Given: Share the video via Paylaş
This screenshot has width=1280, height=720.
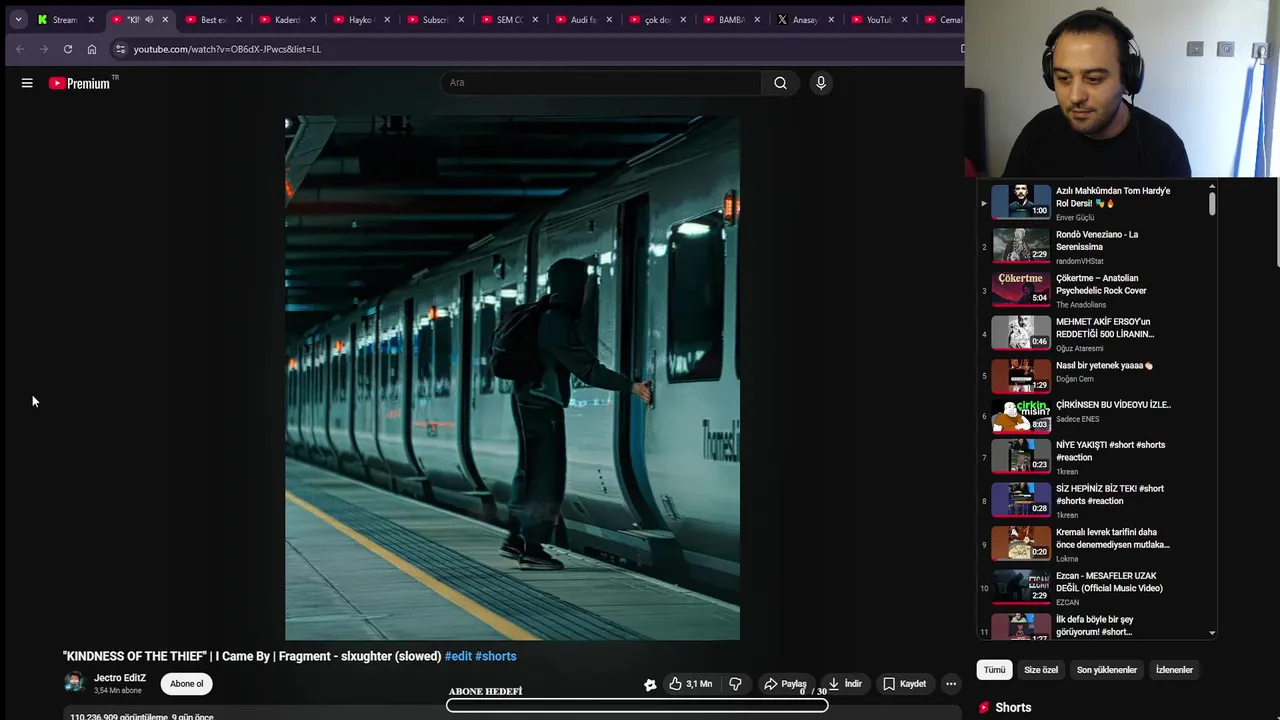Looking at the screenshot, I should pos(785,684).
